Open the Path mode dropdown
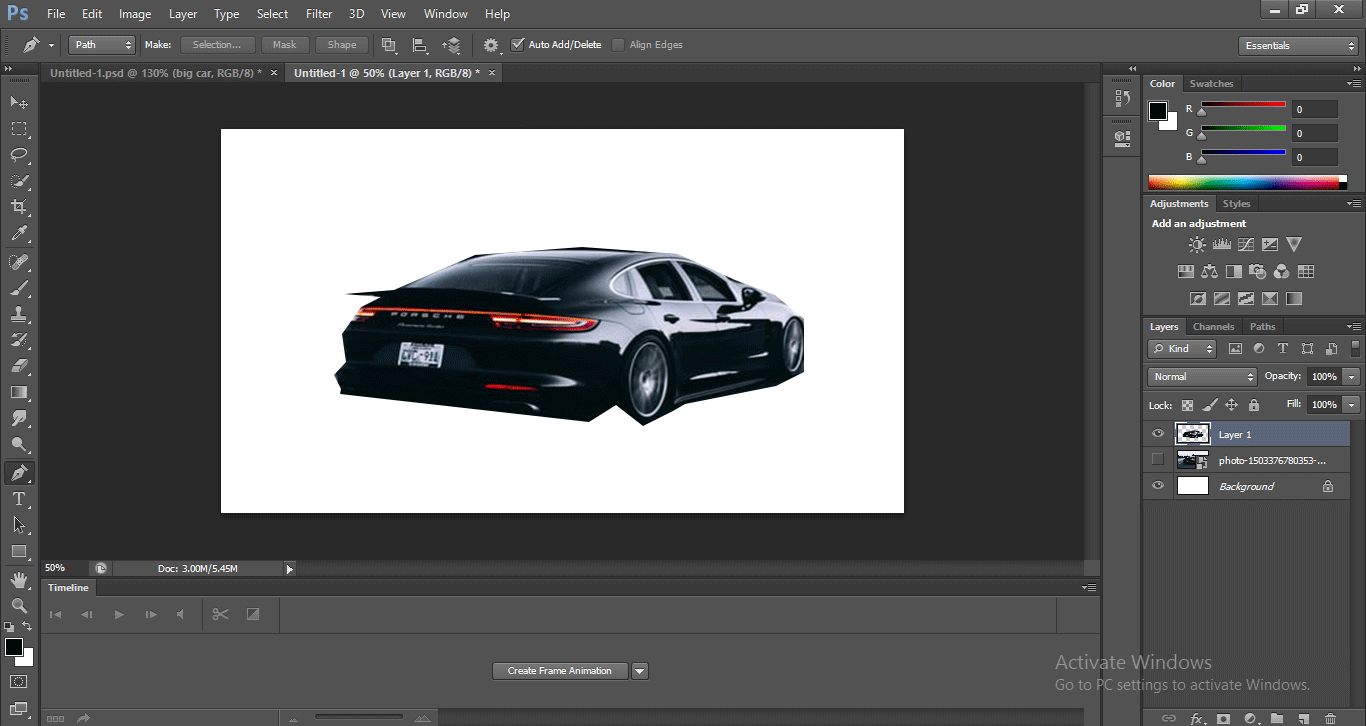This screenshot has height=726, width=1366. (101, 45)
